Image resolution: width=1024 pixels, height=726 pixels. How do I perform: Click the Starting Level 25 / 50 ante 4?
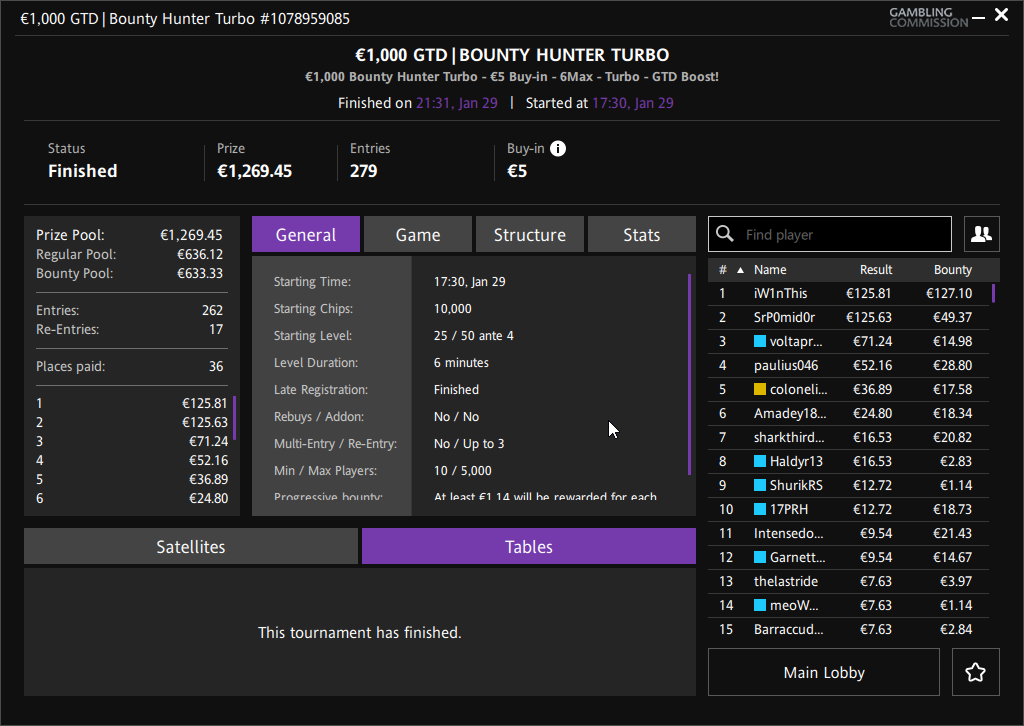pos(473,336)
